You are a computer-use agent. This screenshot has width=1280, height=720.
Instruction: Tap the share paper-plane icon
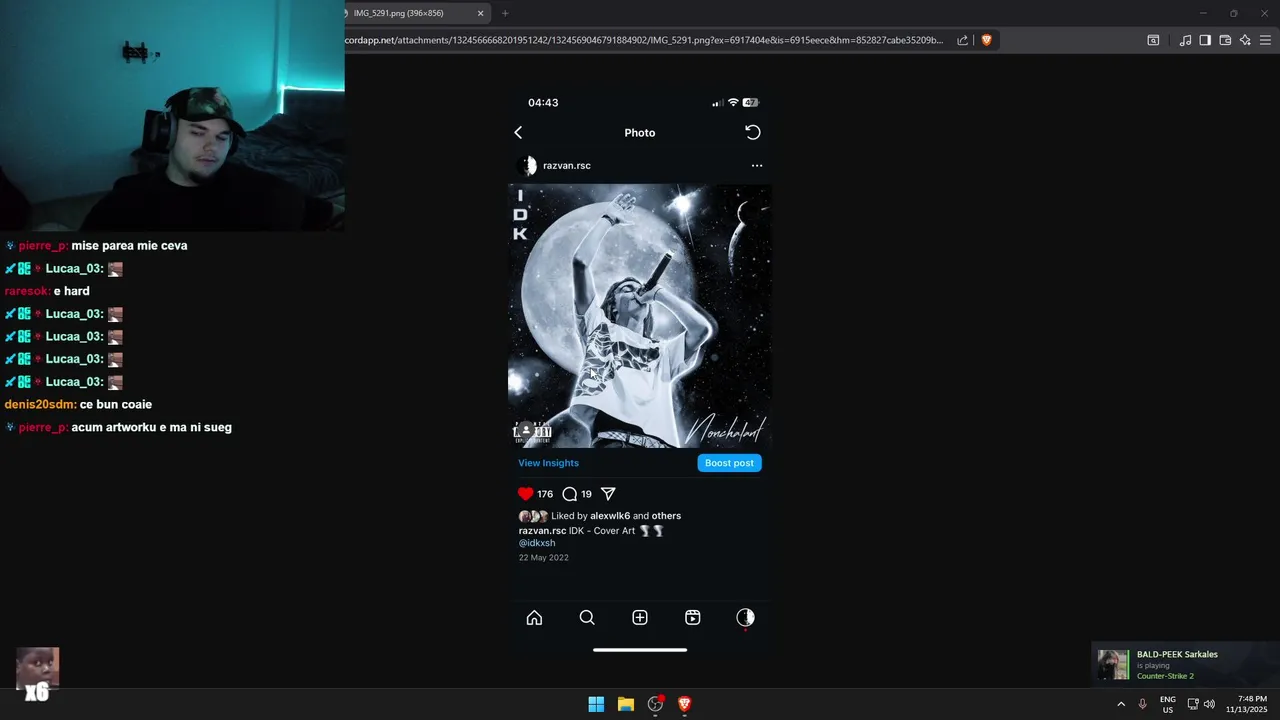(x=608, y=494)
